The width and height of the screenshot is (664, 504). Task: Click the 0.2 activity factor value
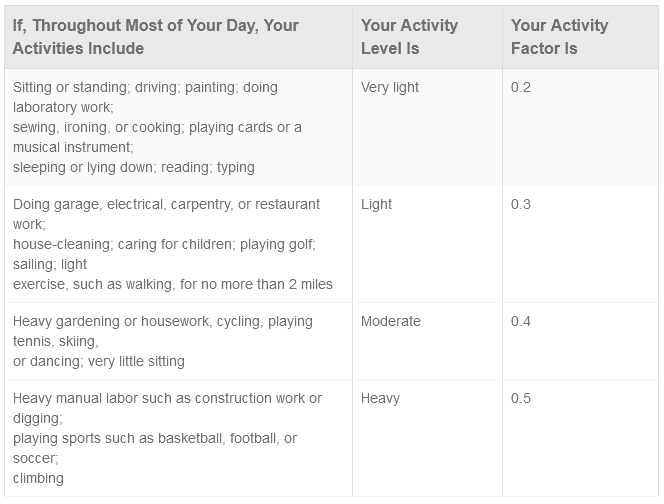tap(521, 87)
